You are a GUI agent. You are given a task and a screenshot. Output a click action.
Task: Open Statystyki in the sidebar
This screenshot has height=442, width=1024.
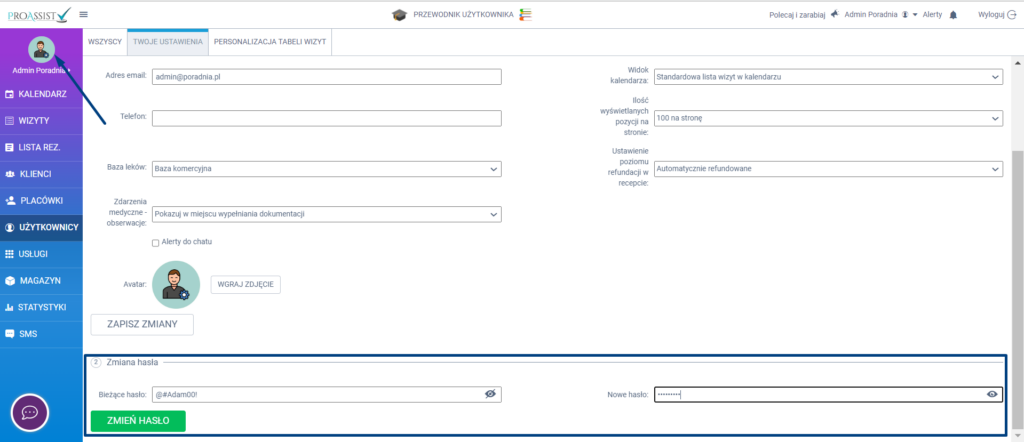pyautogui.click(x=41, y=307)
